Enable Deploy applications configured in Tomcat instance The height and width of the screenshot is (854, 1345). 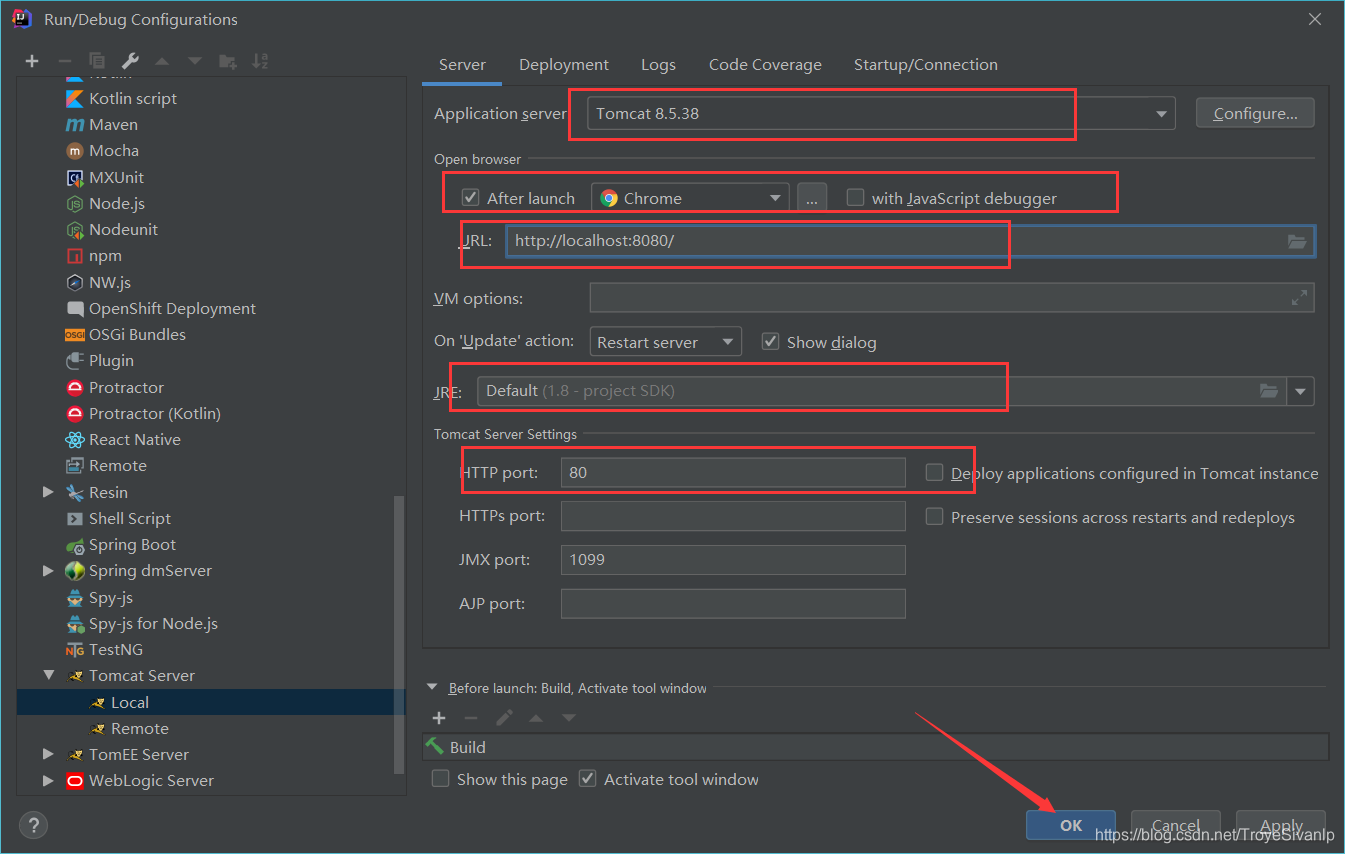(x=934, y=473)
